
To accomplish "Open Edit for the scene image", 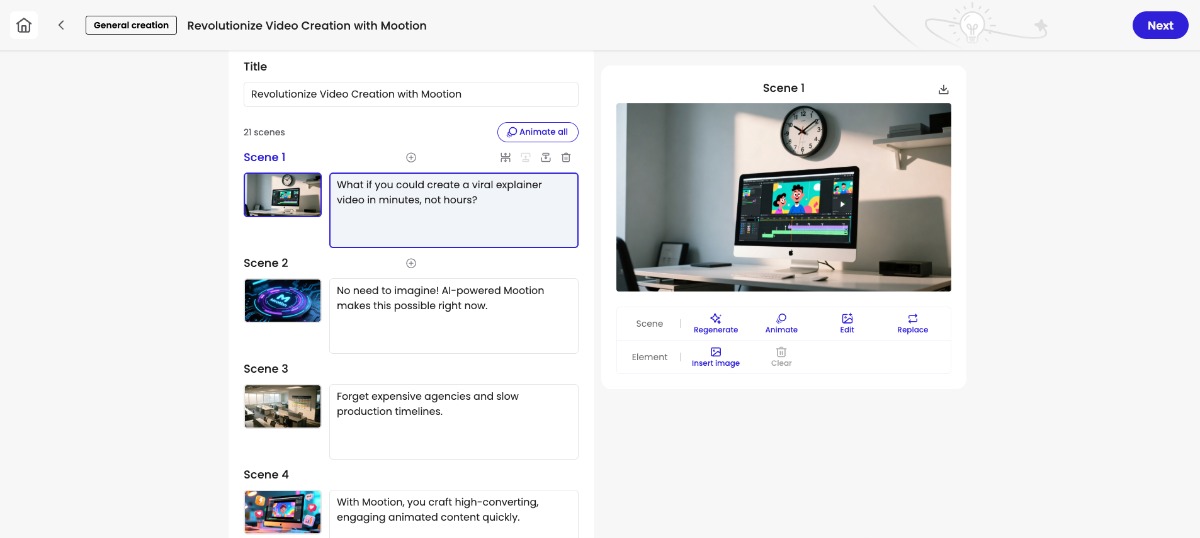I will [847, 323].
